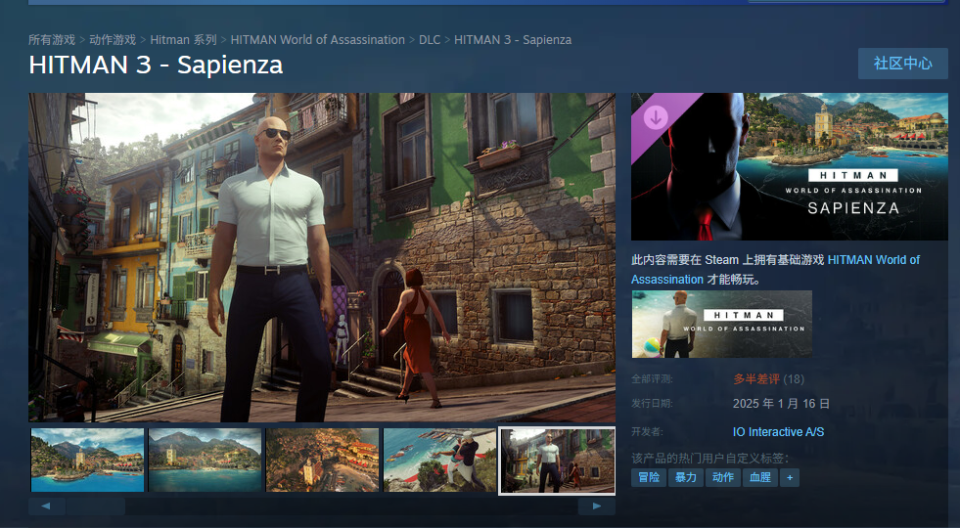
Task: Click the 发行日期 label
Action: click(652, 404)
